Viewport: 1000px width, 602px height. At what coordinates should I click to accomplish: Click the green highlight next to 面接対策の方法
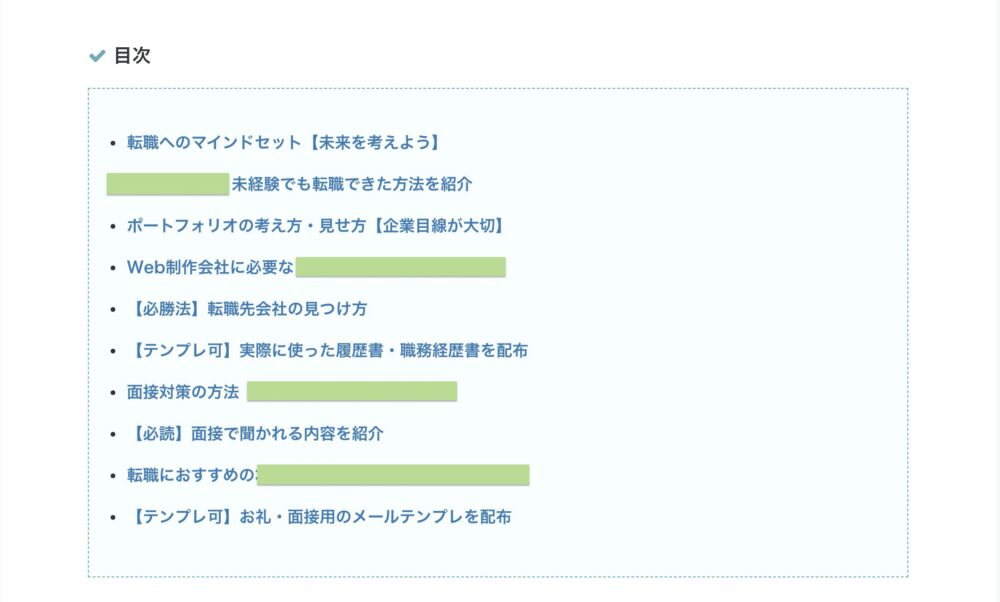tap(352, 392)
